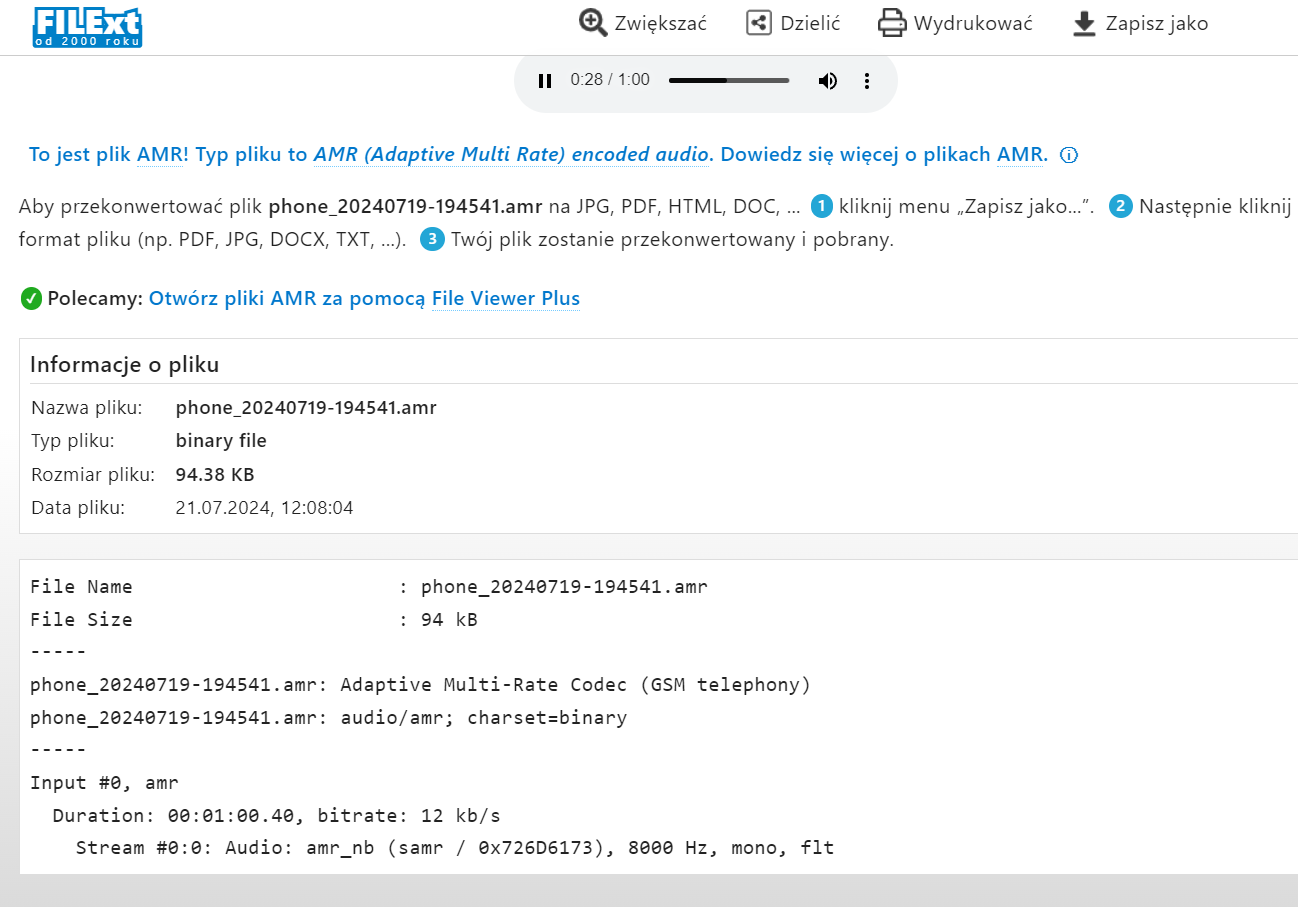Pause the audio playback

(x=545, y=81)
